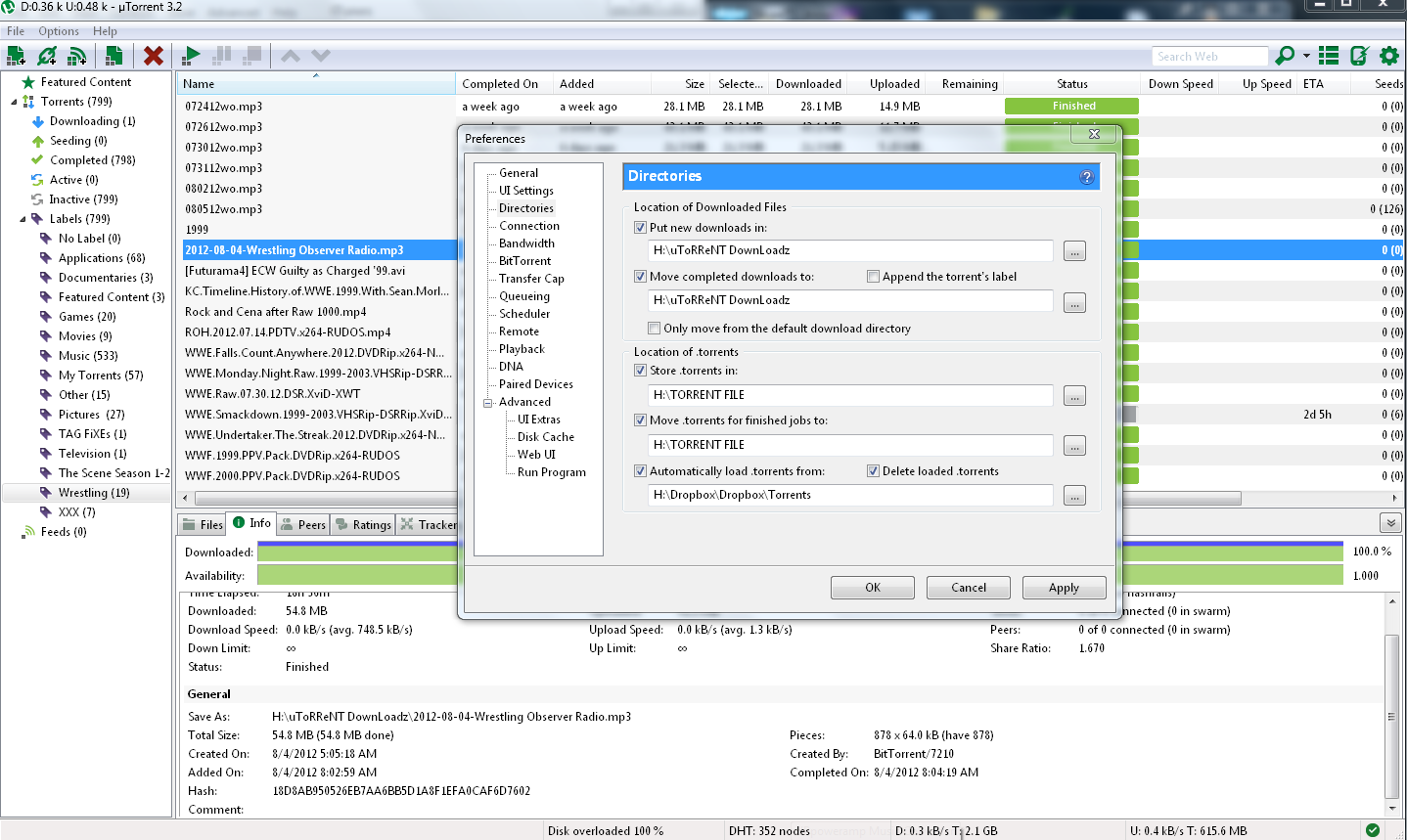Sort torrent list by Name column
Screen dimensions: 1407x840
point(316,84)
